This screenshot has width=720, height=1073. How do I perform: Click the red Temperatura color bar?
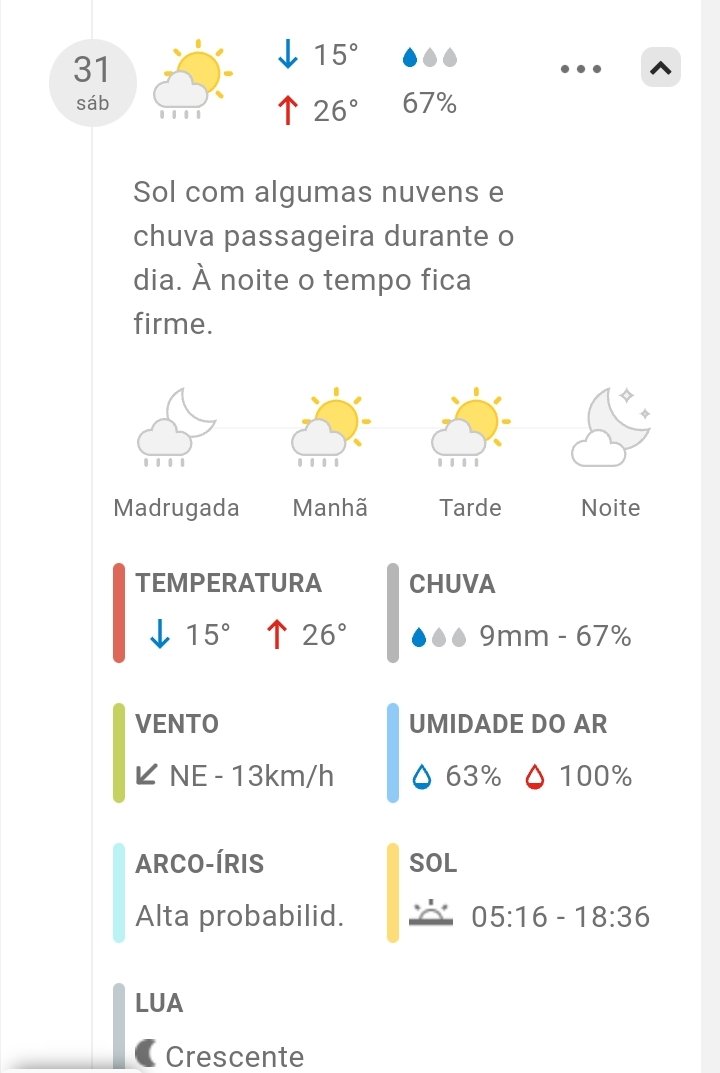[x=119, y=613]
